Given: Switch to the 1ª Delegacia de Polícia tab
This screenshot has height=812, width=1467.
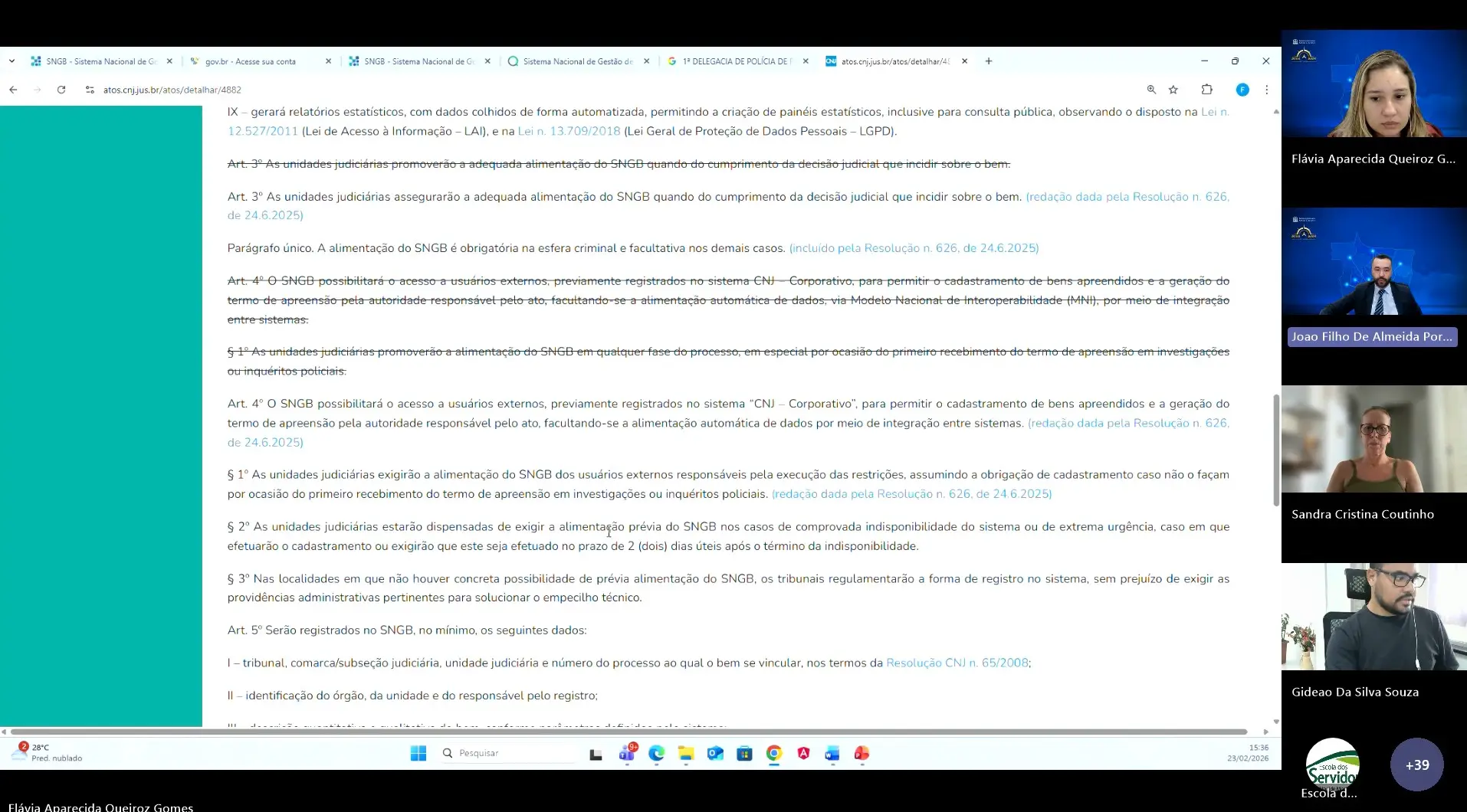Looking at the screenshot, I should click(736, 61).
